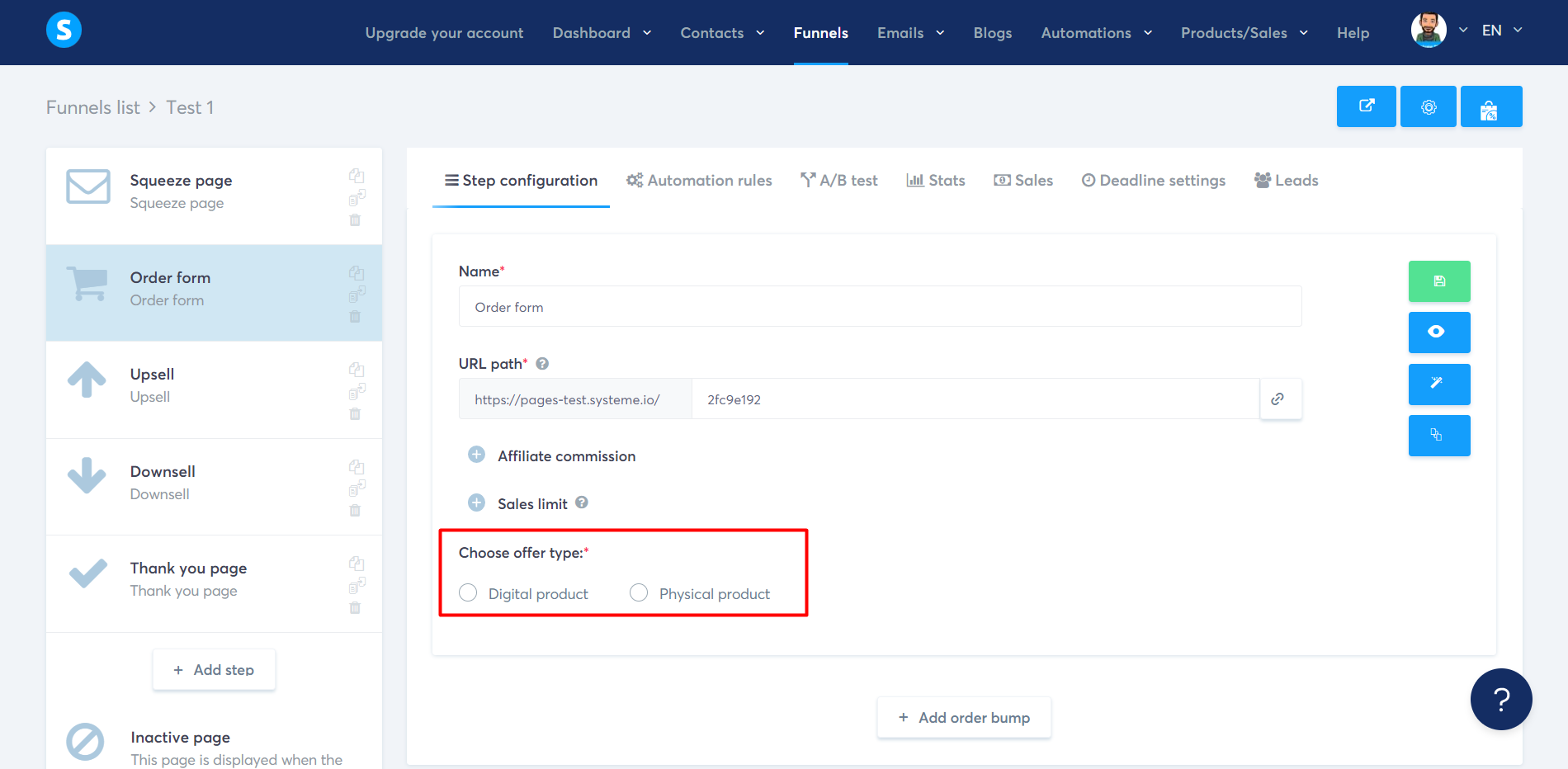This screenshot has height=769, width=1568.
Task: Open the help question mark bubble
Action: pos(1501,699)
